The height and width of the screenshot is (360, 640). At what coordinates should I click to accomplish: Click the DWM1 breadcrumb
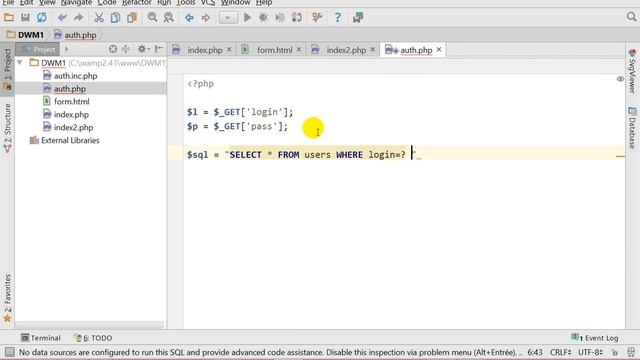tap(25, 35)
